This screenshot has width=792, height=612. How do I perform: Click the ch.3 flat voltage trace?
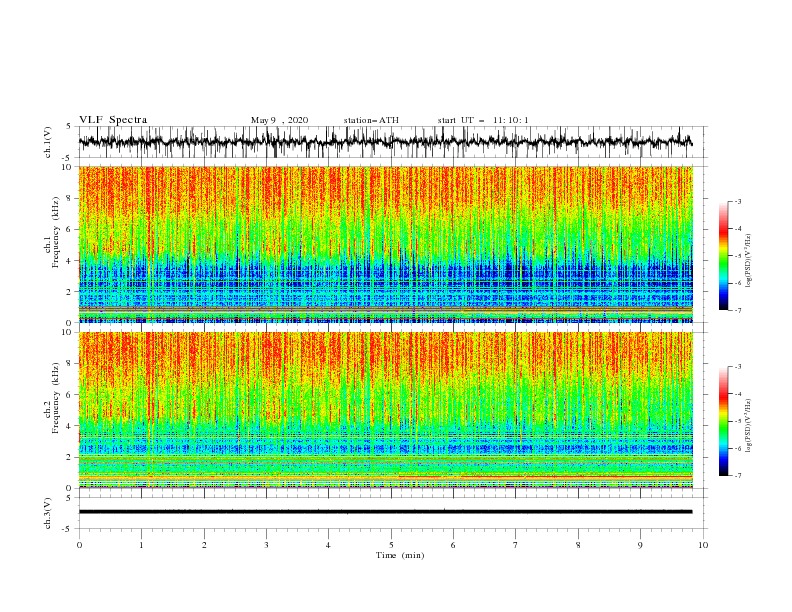(386, 512)
